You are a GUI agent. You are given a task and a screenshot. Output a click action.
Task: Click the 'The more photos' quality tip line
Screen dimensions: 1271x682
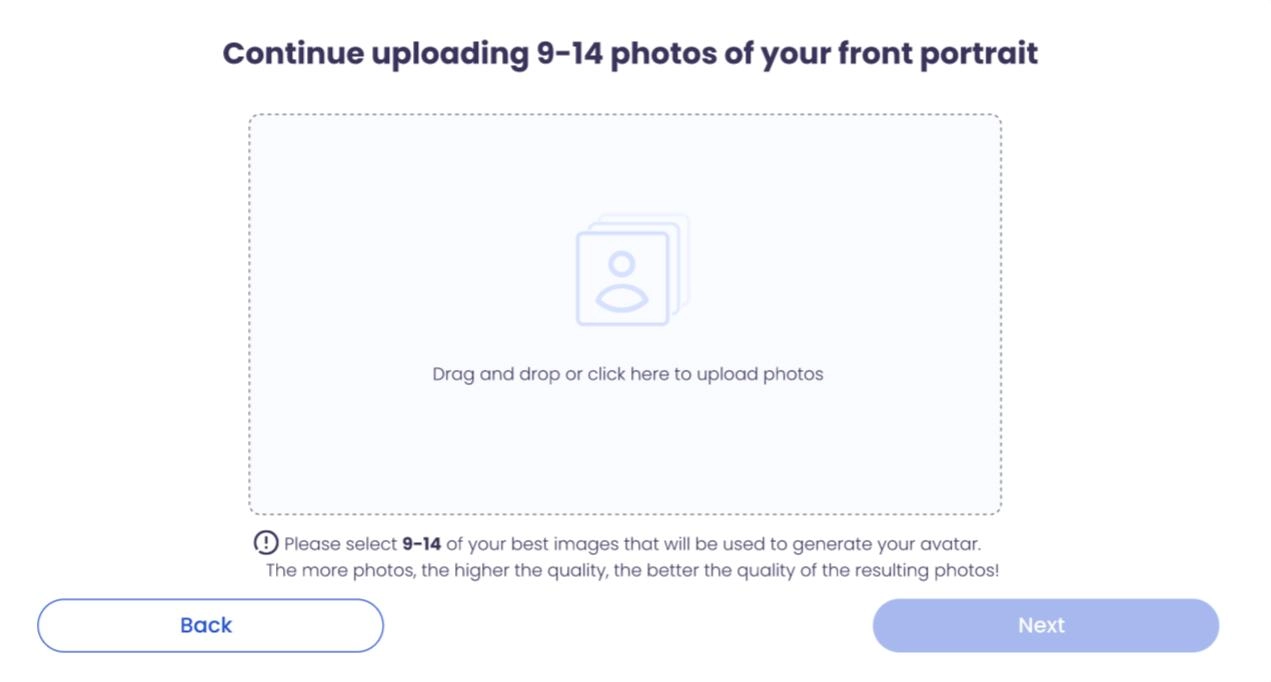click(x=632, y=570)
